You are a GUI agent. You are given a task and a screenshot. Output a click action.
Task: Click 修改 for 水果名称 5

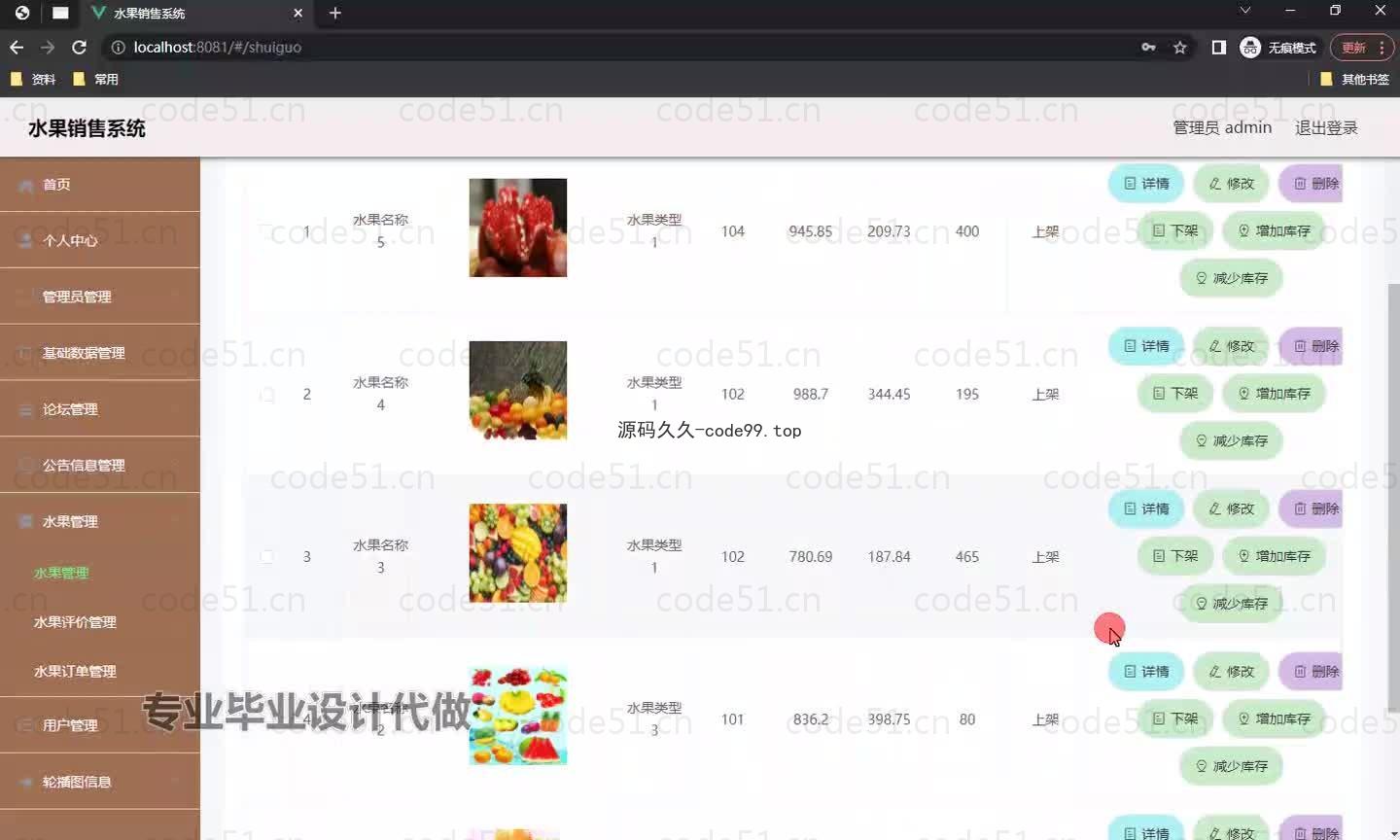1231,183
